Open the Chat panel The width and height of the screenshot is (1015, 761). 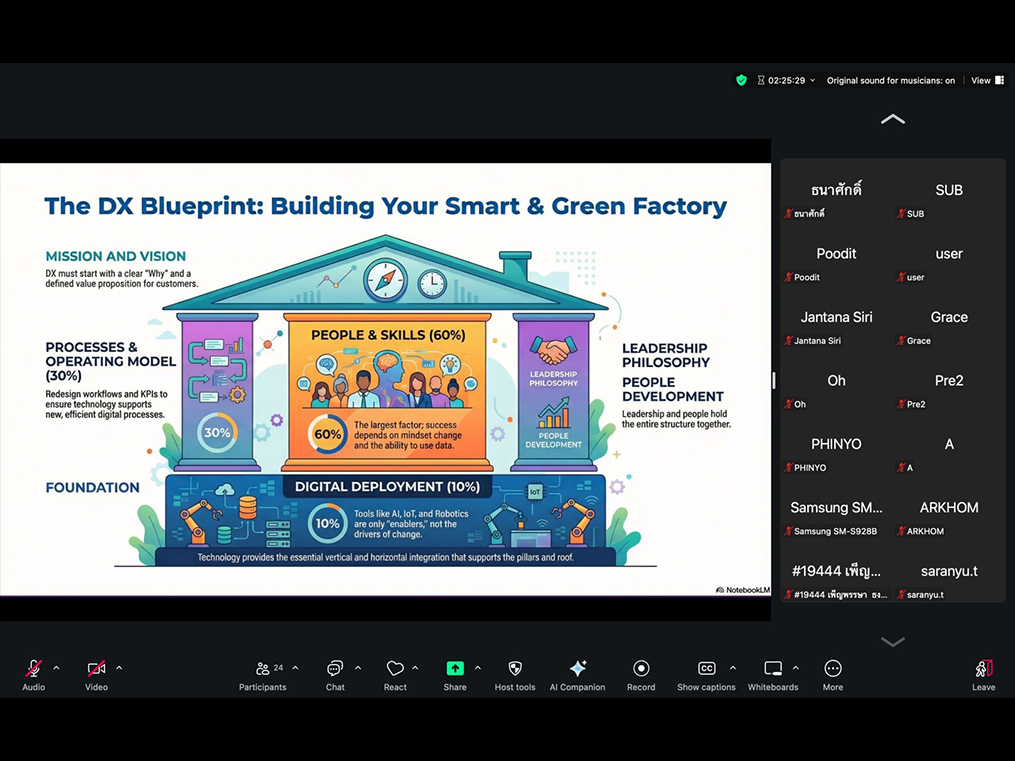point(335,669)
